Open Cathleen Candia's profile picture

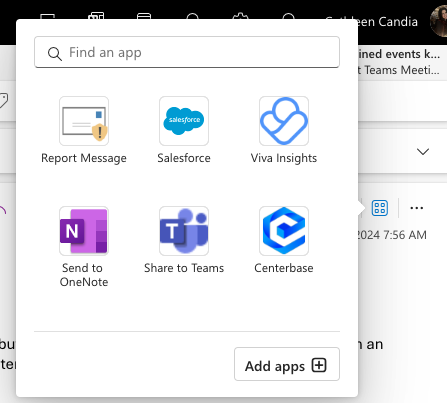[438, 21]
